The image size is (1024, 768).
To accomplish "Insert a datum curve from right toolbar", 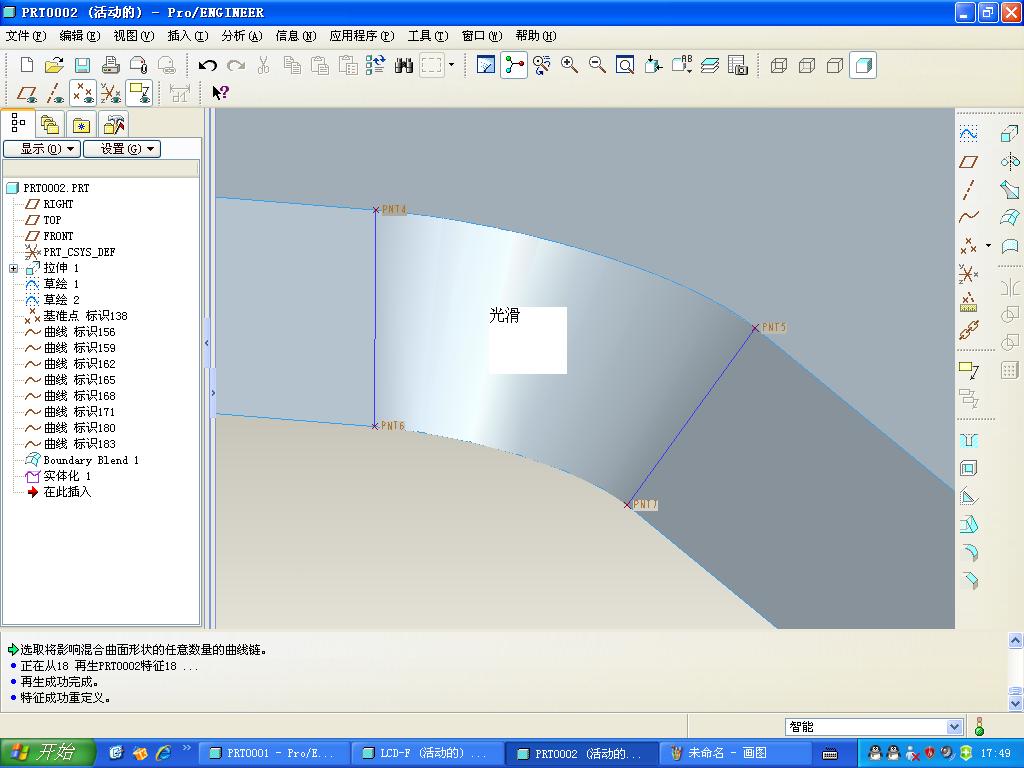I will pyautogui.click(x=968, y=217).
